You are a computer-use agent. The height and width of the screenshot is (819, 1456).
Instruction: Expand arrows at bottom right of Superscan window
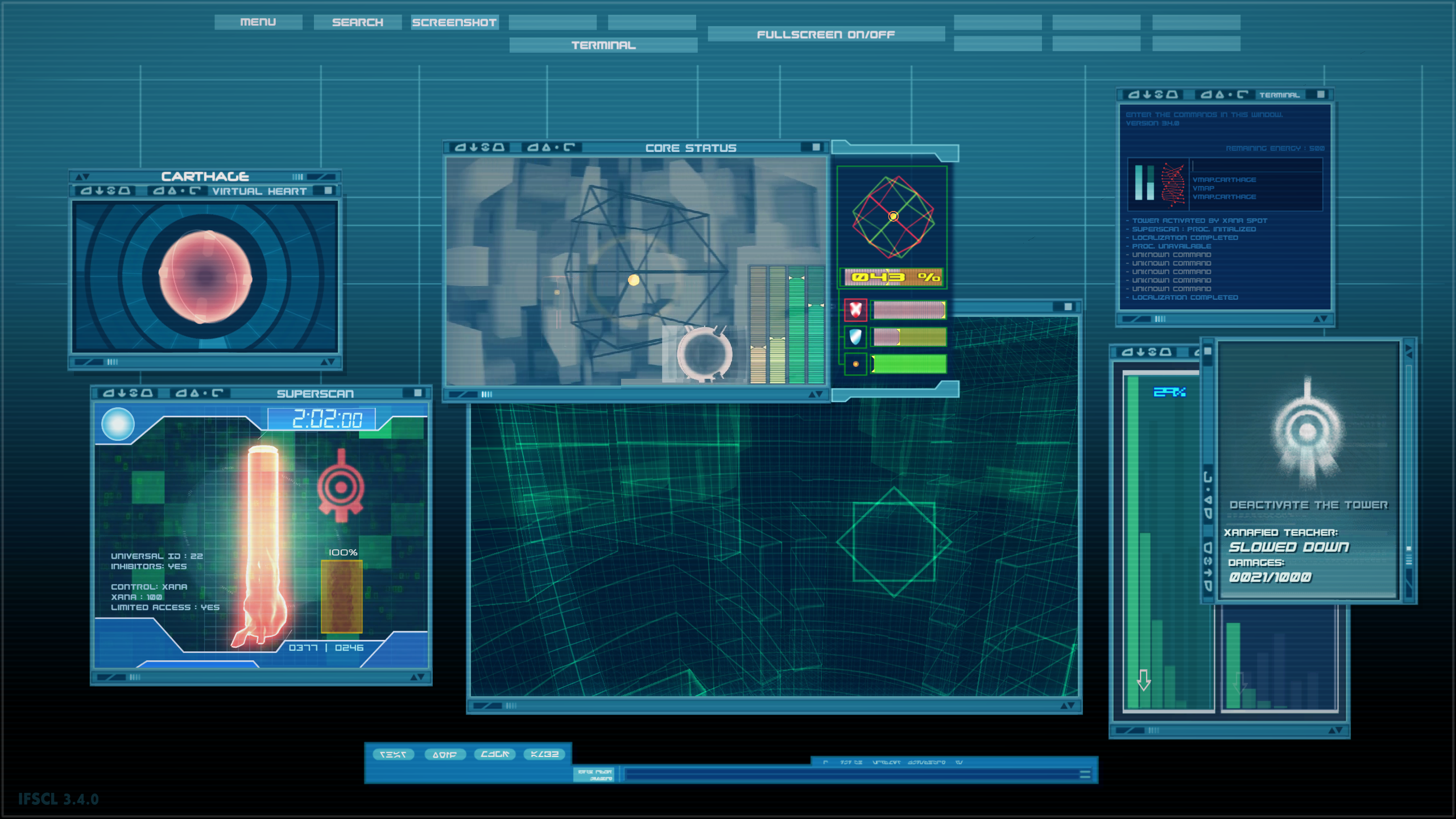pyautogui.click(x=417, y=677)
